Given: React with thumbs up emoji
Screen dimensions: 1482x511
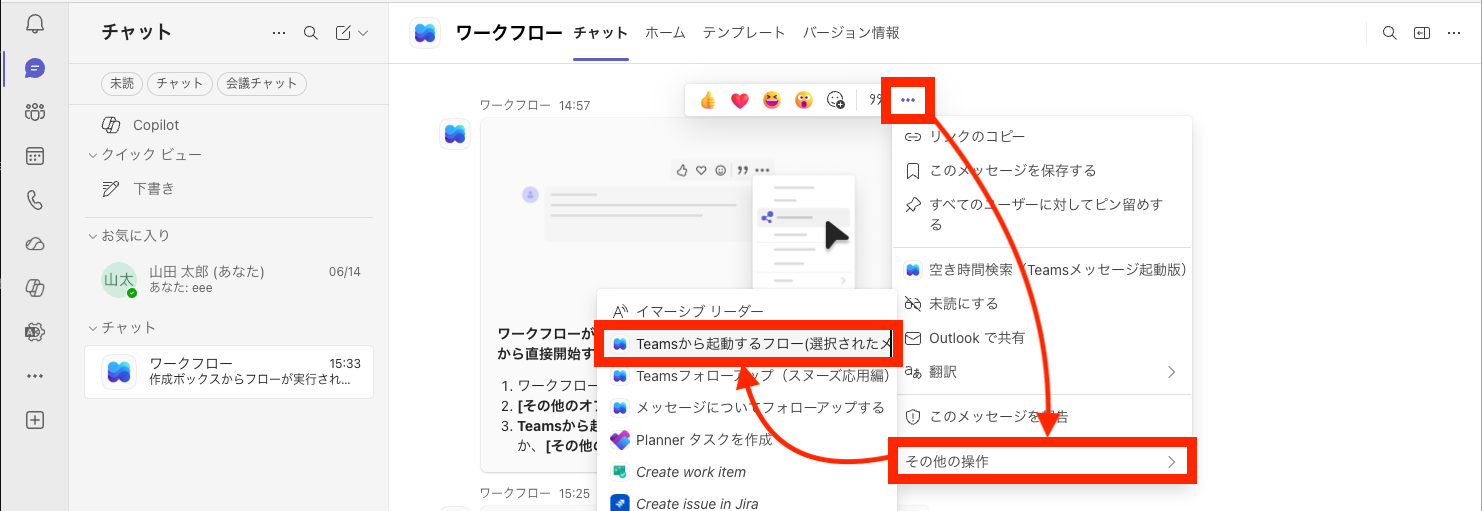Looking at the screenshot, I should tap(708, 100).
